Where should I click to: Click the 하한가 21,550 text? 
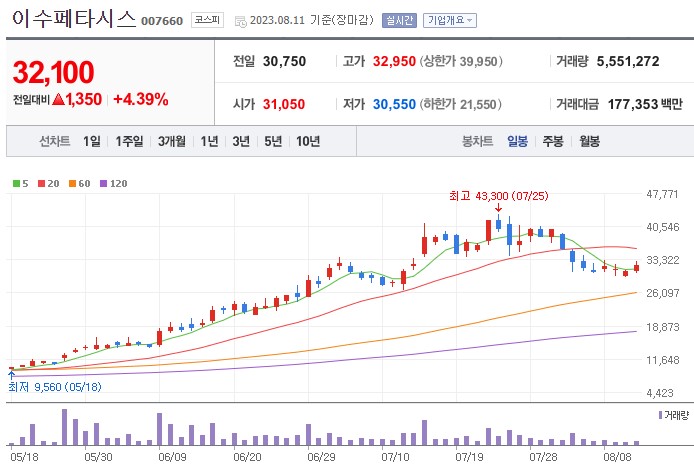coord(460,104)
